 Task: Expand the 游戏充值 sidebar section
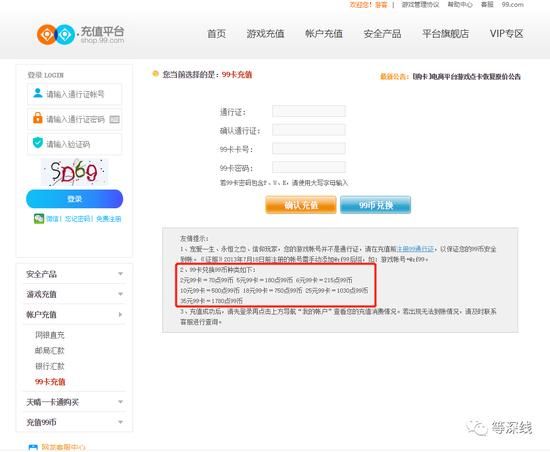(x=74, y=294)
